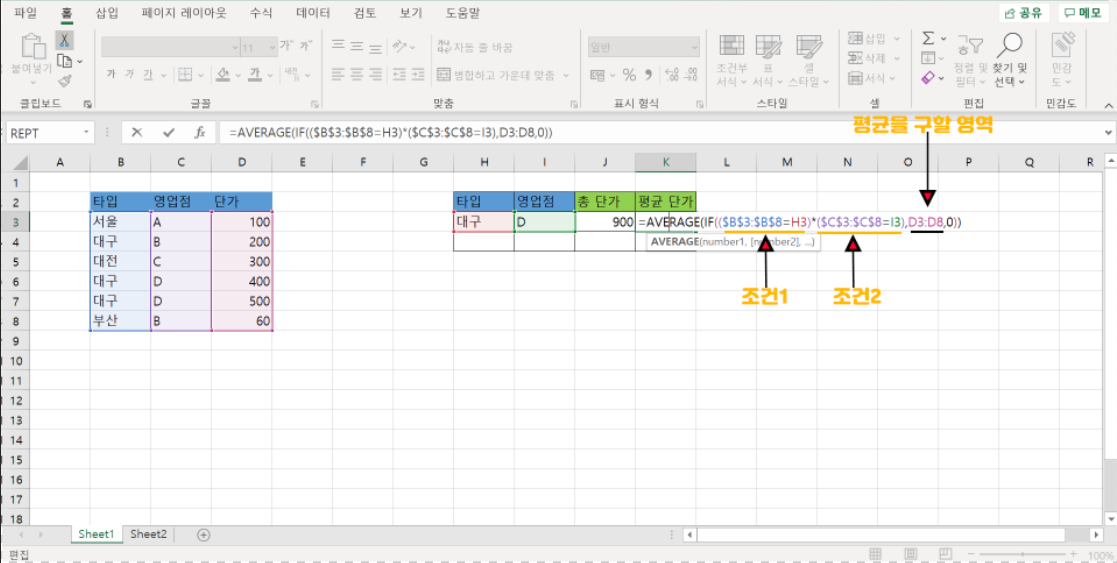Click the increase font size icon

coord(287,46)
